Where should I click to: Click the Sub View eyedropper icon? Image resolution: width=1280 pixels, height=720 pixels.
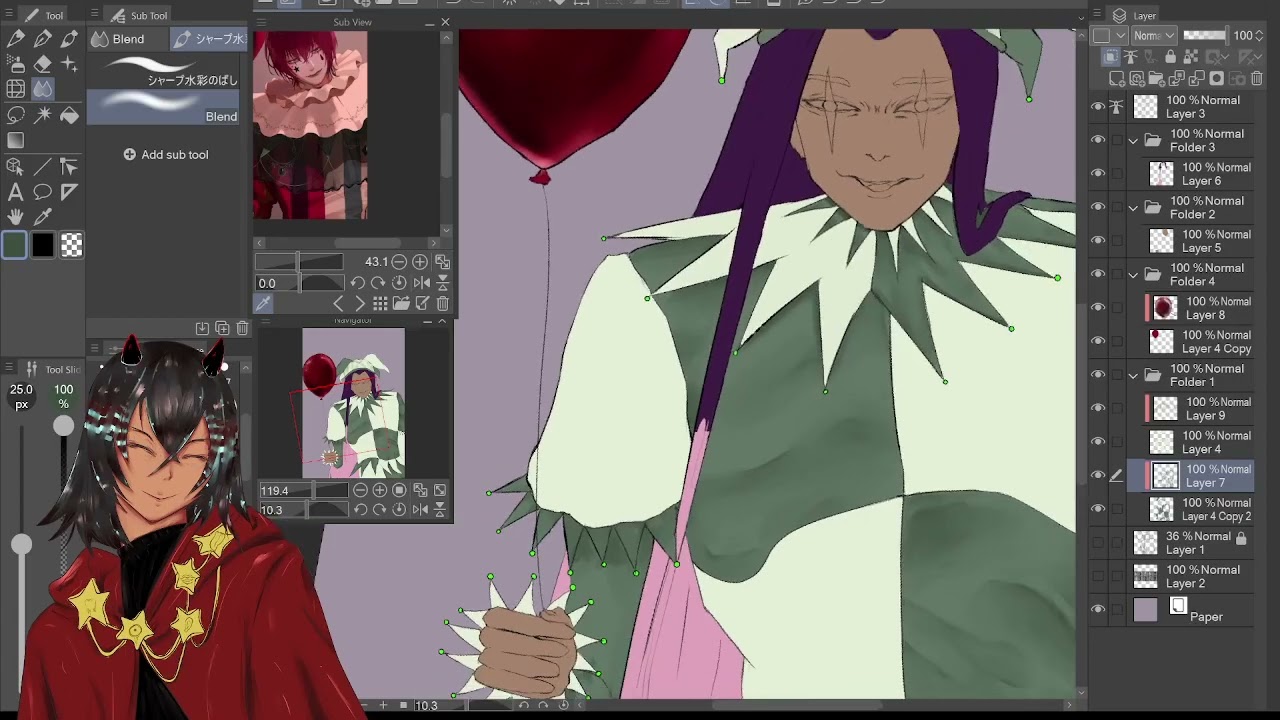point(264,303)
